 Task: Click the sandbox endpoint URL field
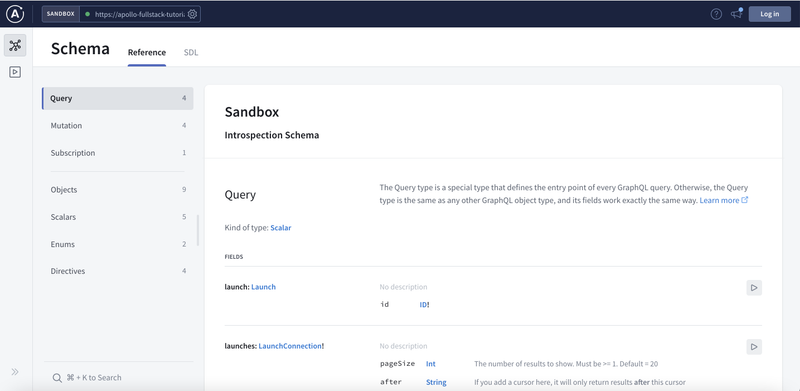[140, 14]
